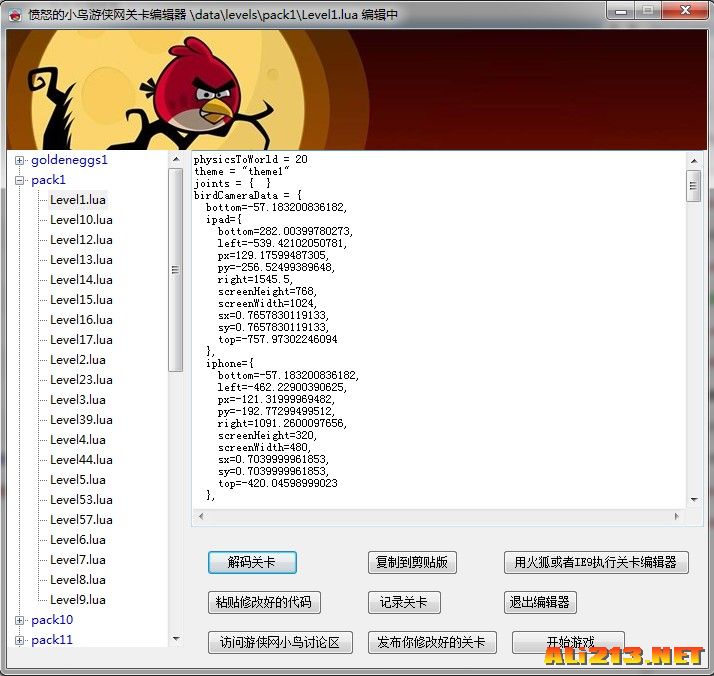The width and height of the screenshot is (714, 676).
Task: Collapse the pack1 folder node
Action: pos(19,180)
